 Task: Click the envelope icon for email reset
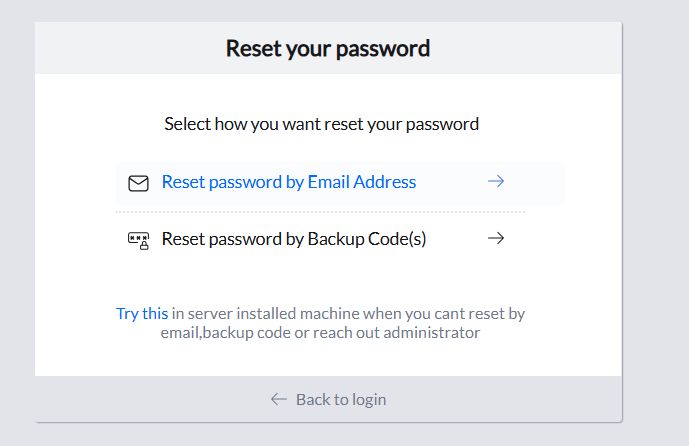coord(138,183)
